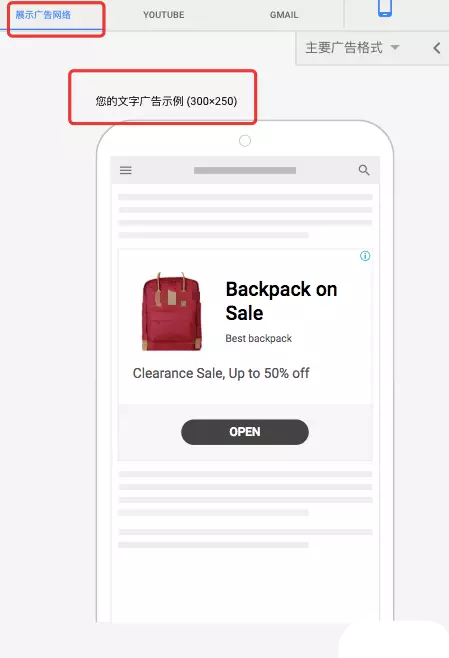
Task: Click the red backpack product image
Action: [172, 311]
